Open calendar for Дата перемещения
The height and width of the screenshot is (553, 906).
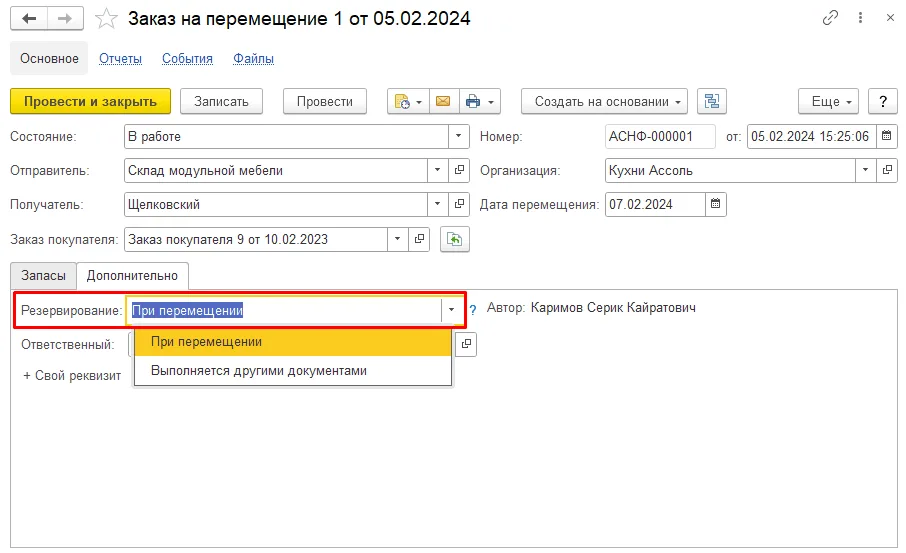coord(715,204)
